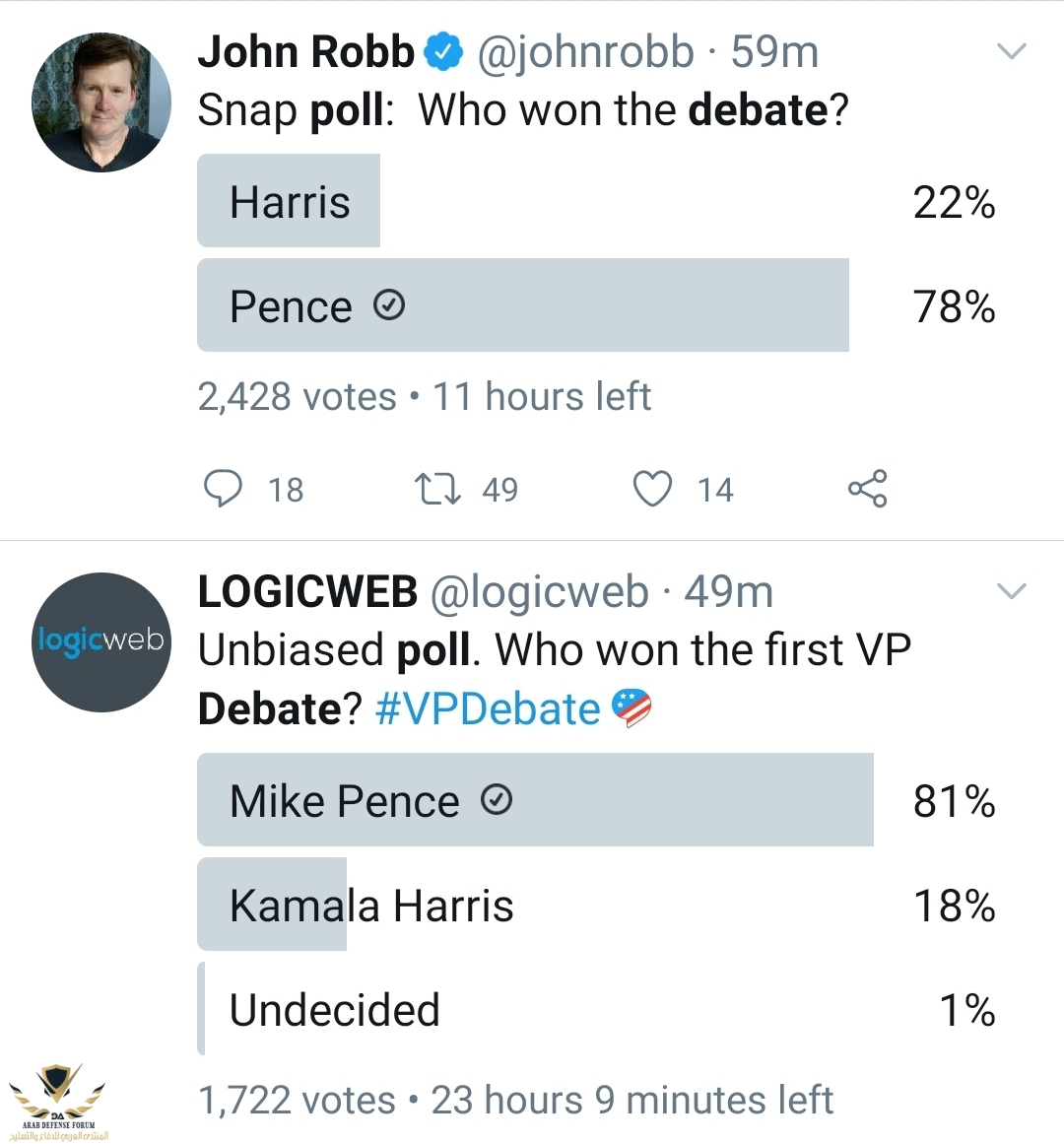Viewport: 1064px width, 1144px height.
Task: Open the logicweb profile avatar
Action: (101, 641)
